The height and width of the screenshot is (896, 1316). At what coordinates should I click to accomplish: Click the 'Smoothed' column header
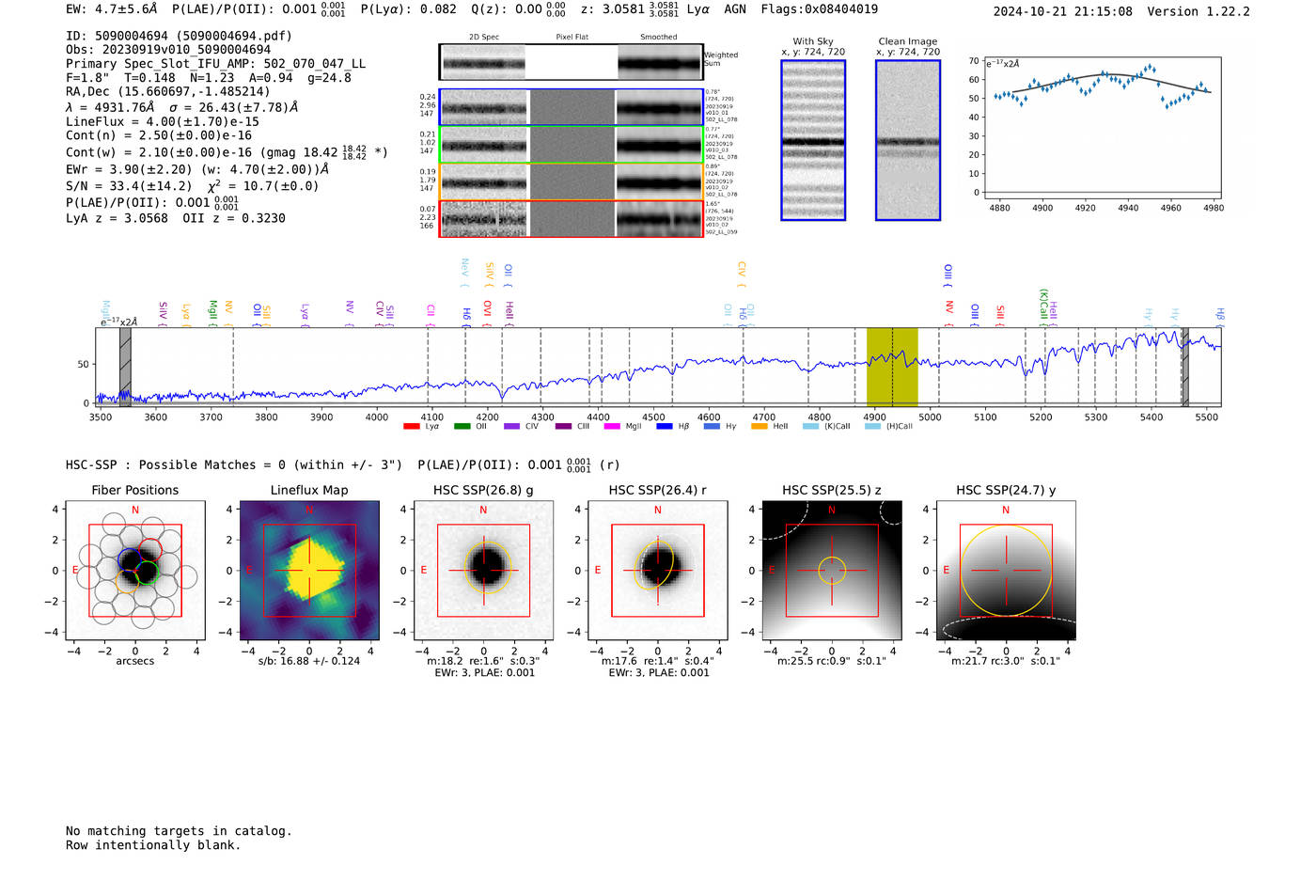coord(659,38)
